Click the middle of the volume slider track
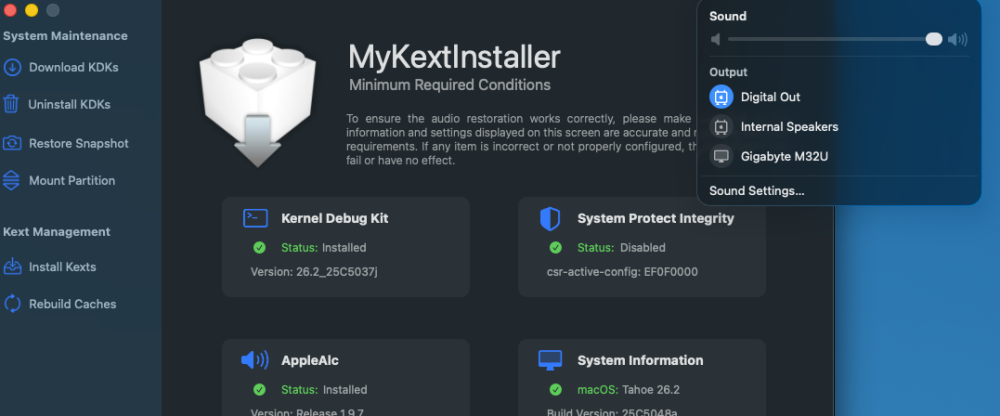 coord(835,40)
